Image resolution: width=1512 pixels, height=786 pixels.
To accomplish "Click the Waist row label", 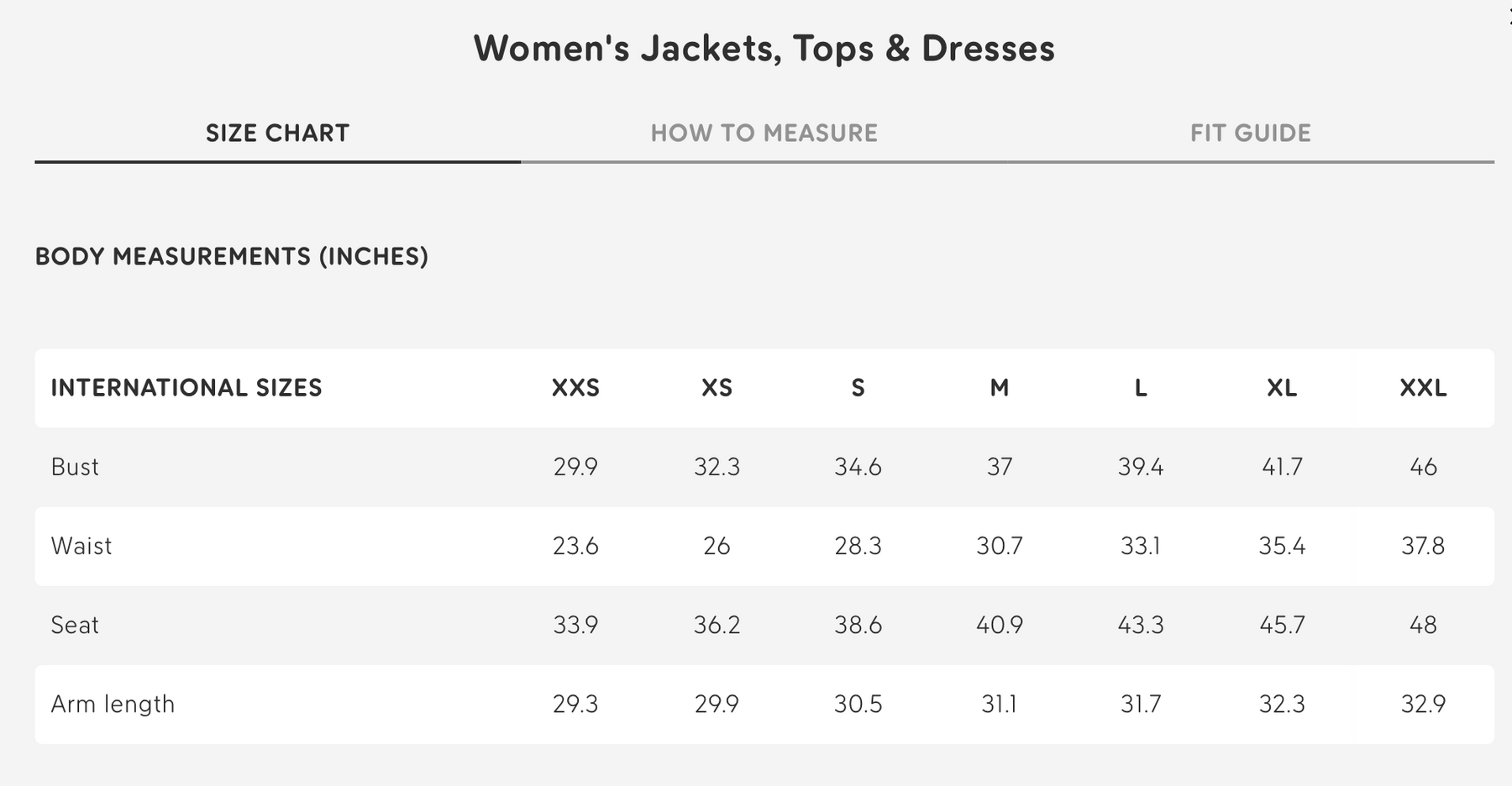I will click(81, 546).
